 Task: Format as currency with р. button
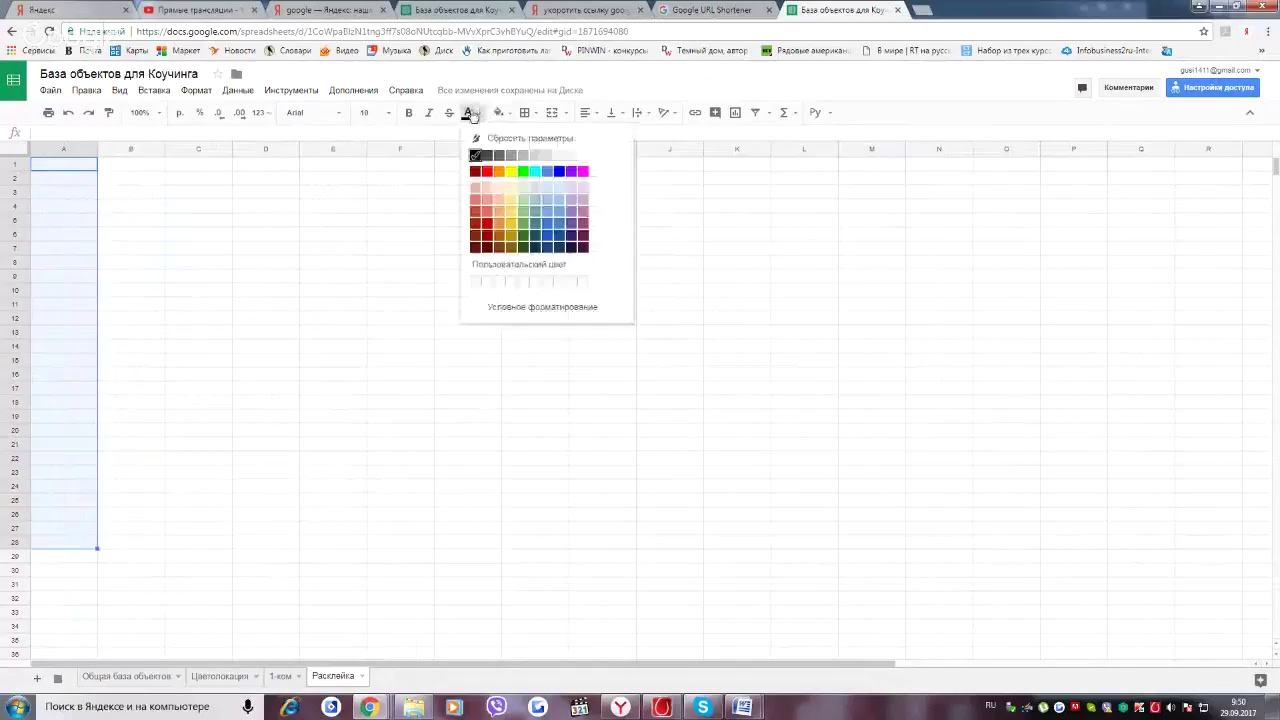(180, 113)
